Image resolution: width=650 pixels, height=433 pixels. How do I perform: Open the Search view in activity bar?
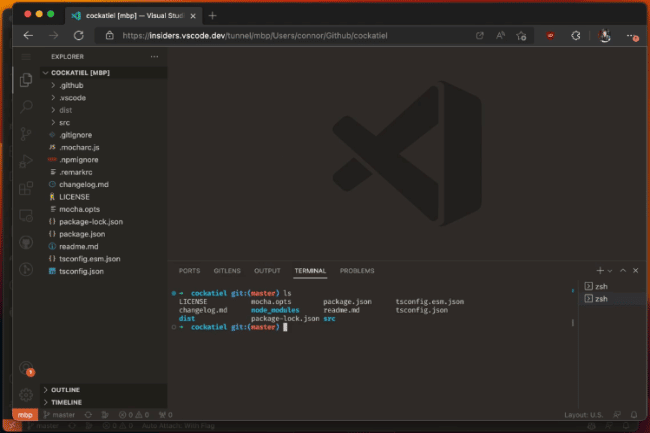(x=26, y=107)
